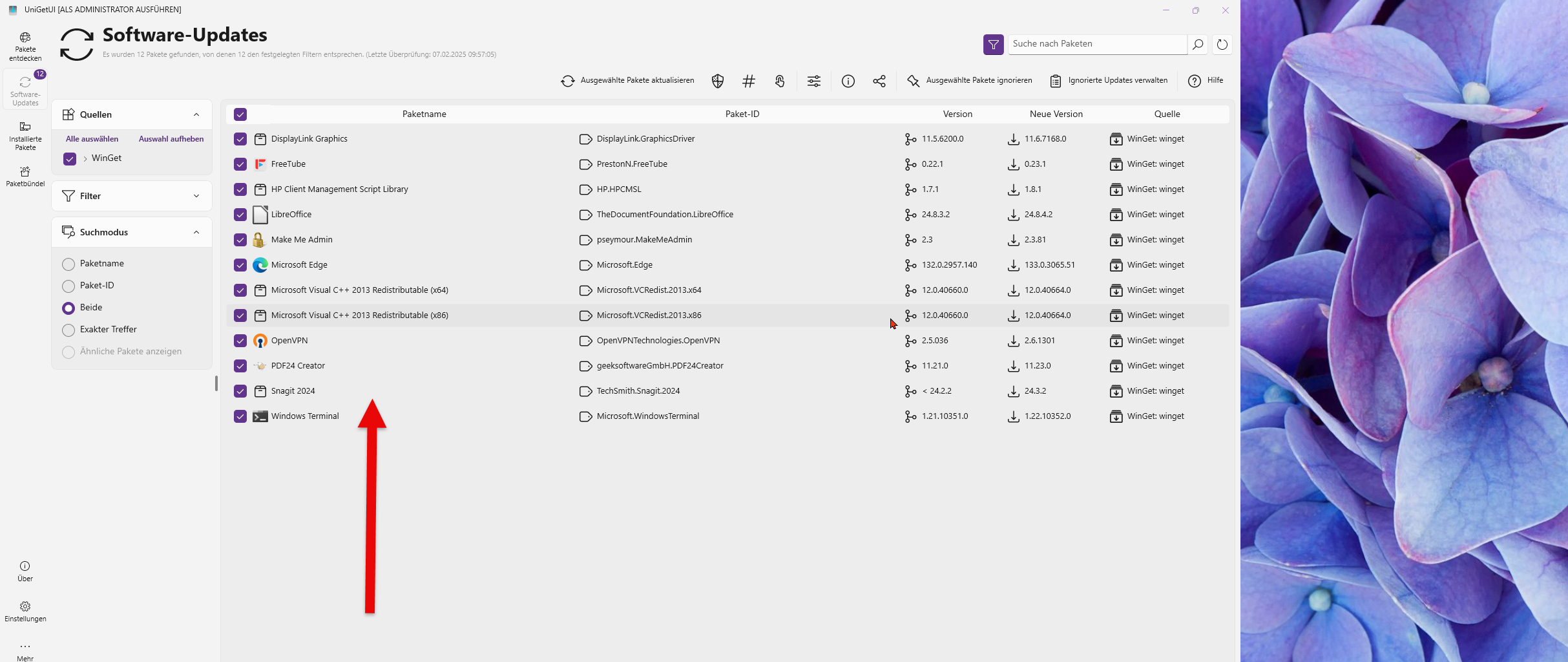Click the Auswahl aufheben link
The height and width of the screenshot is (662, 1568).
click(x=171, y=139)
